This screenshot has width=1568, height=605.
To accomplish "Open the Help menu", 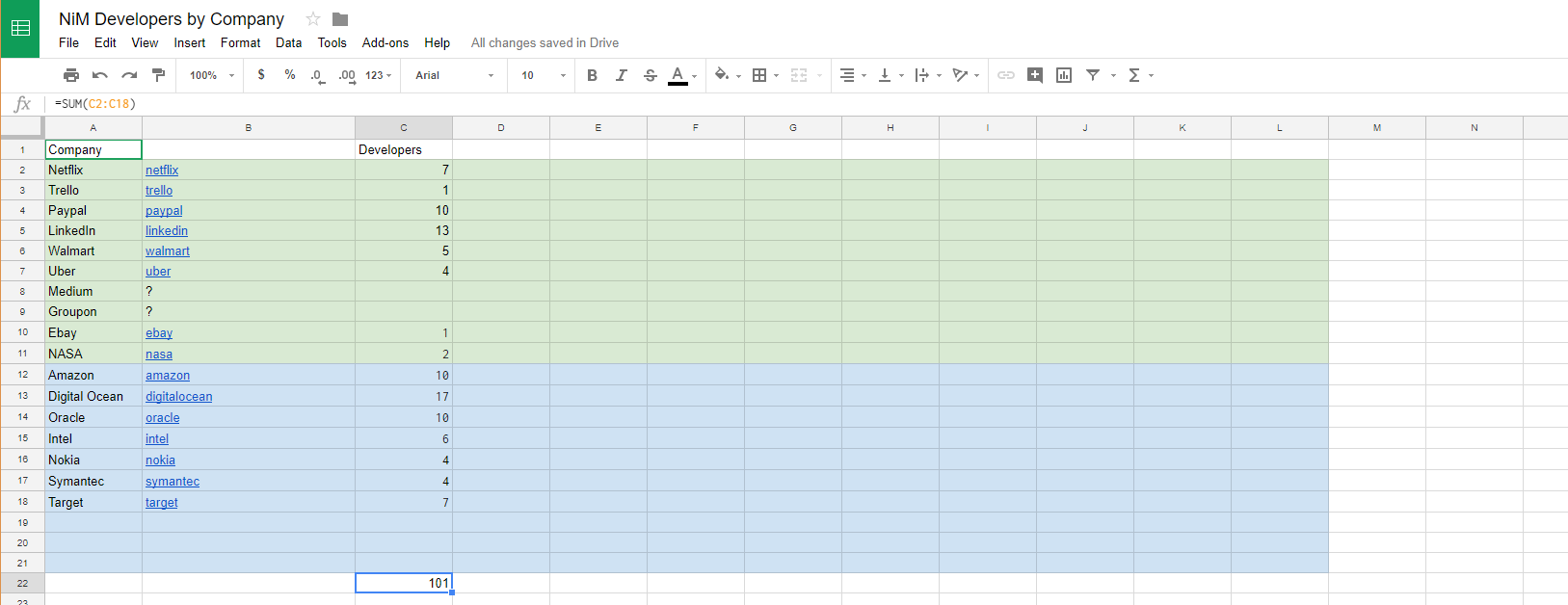I will pos(438,42).
